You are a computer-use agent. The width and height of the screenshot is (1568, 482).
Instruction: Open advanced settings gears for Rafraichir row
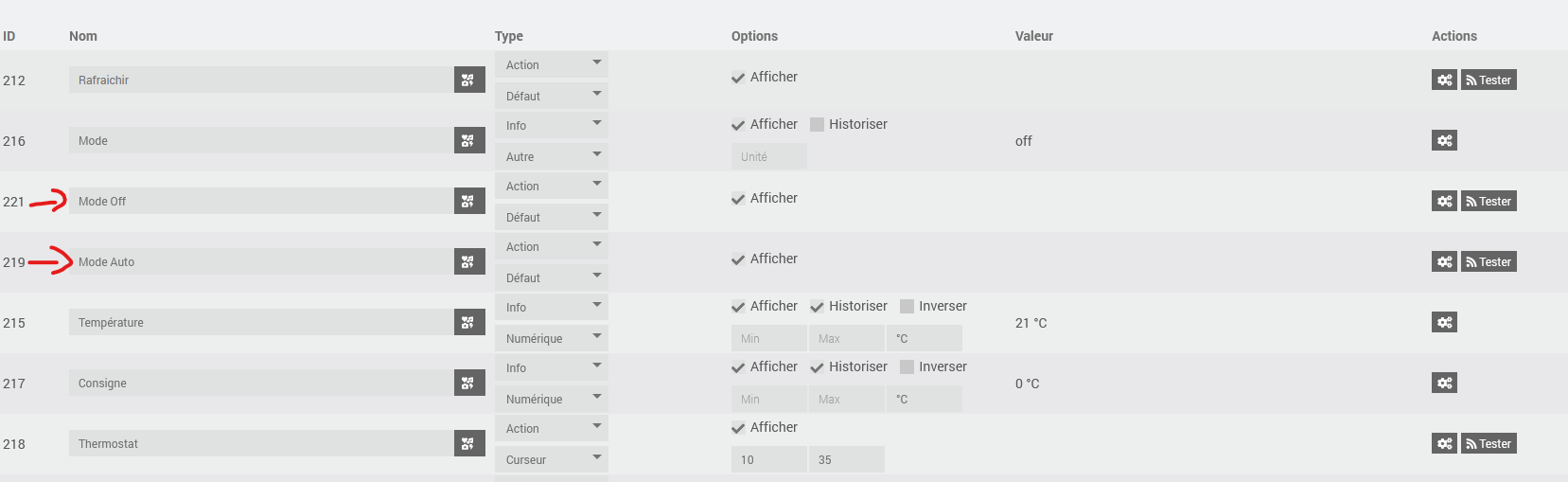(x=1444, y=80)
